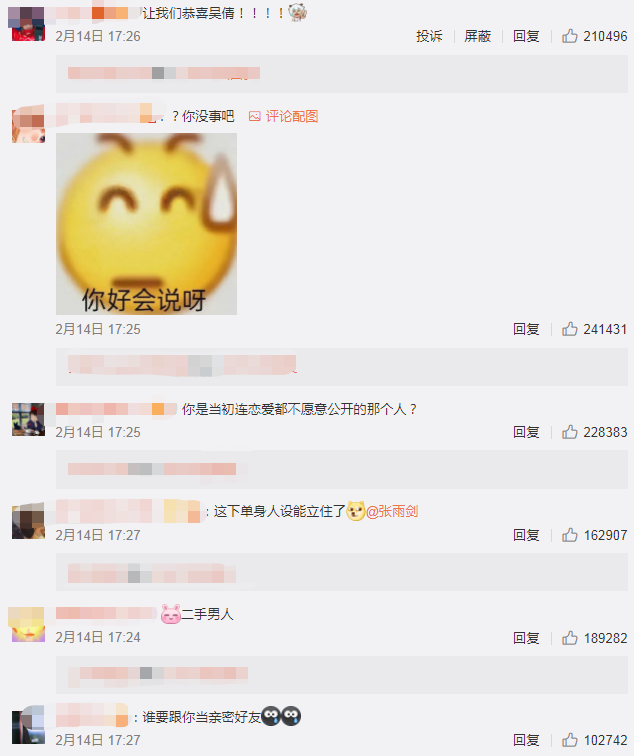The image size is (634, 756).
Task: Reply to the 单身人设 comment
Action: (526, 535)
